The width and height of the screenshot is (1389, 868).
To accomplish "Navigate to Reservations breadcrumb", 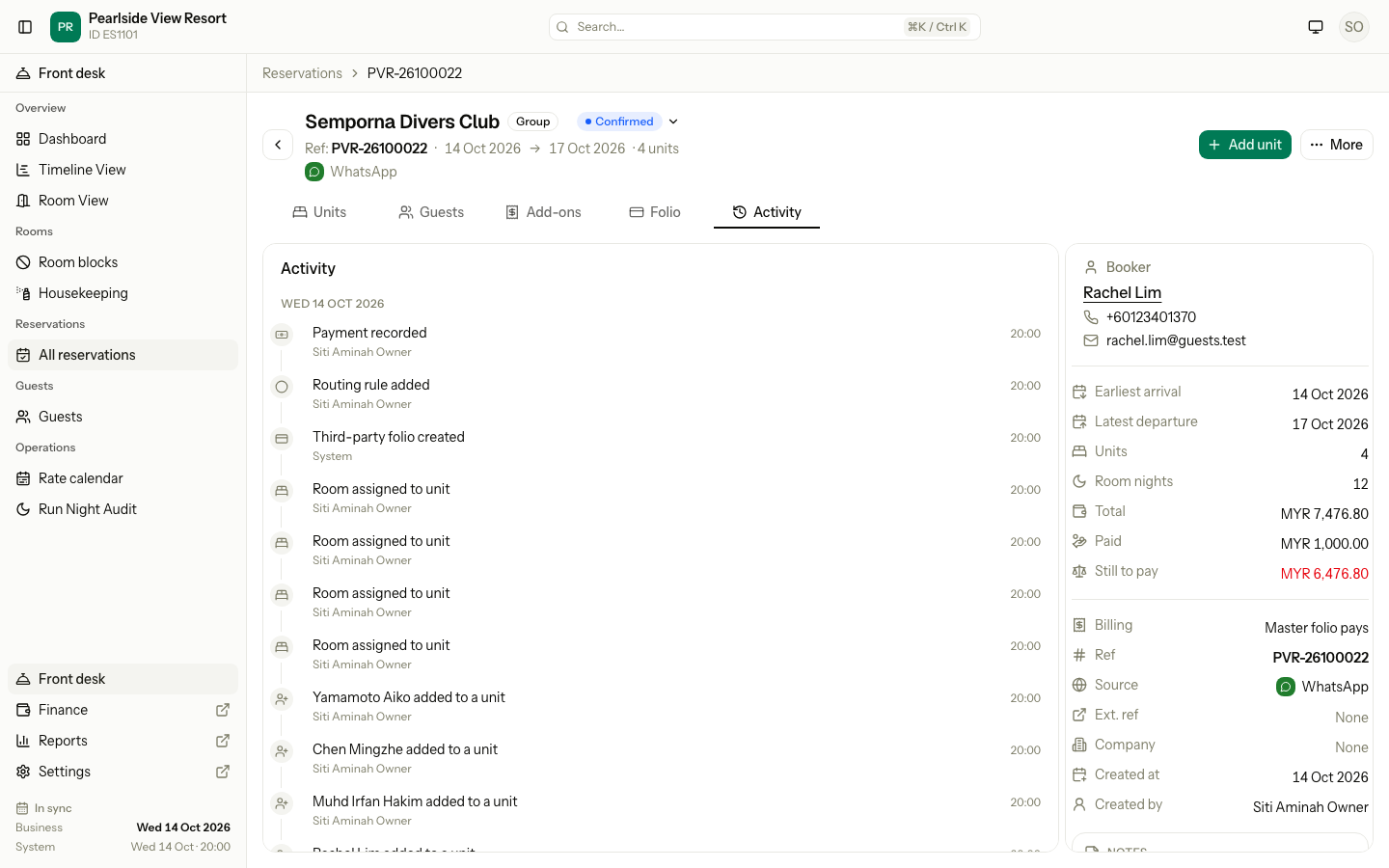I will [x=302, y=73].
